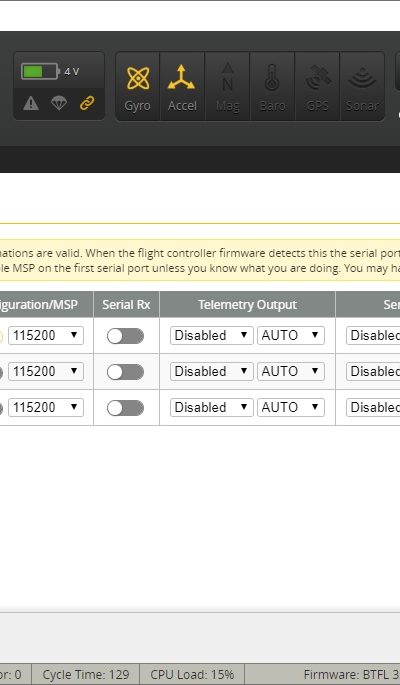Screen dimensions: 400x685
Task: Open third row telemetry AUTO baud dropdown
Action: click(291, 408)
